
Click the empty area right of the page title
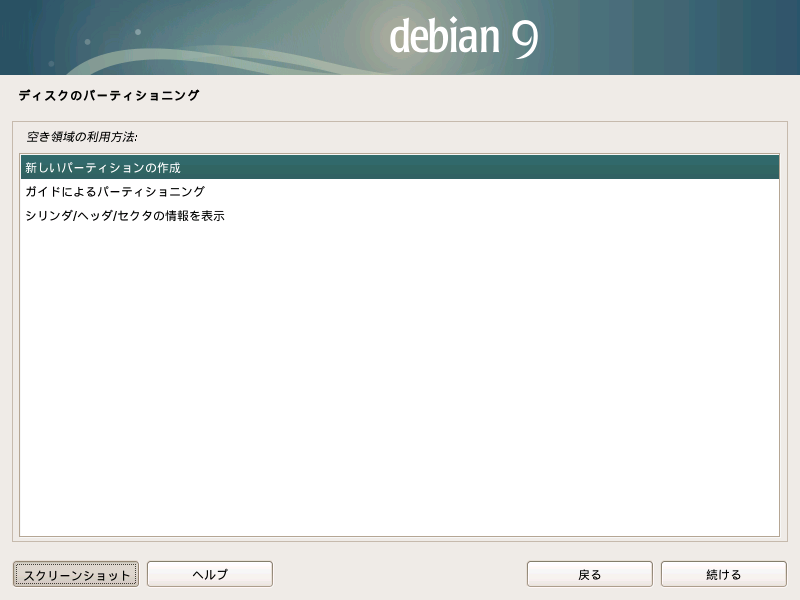coord(500,96)
